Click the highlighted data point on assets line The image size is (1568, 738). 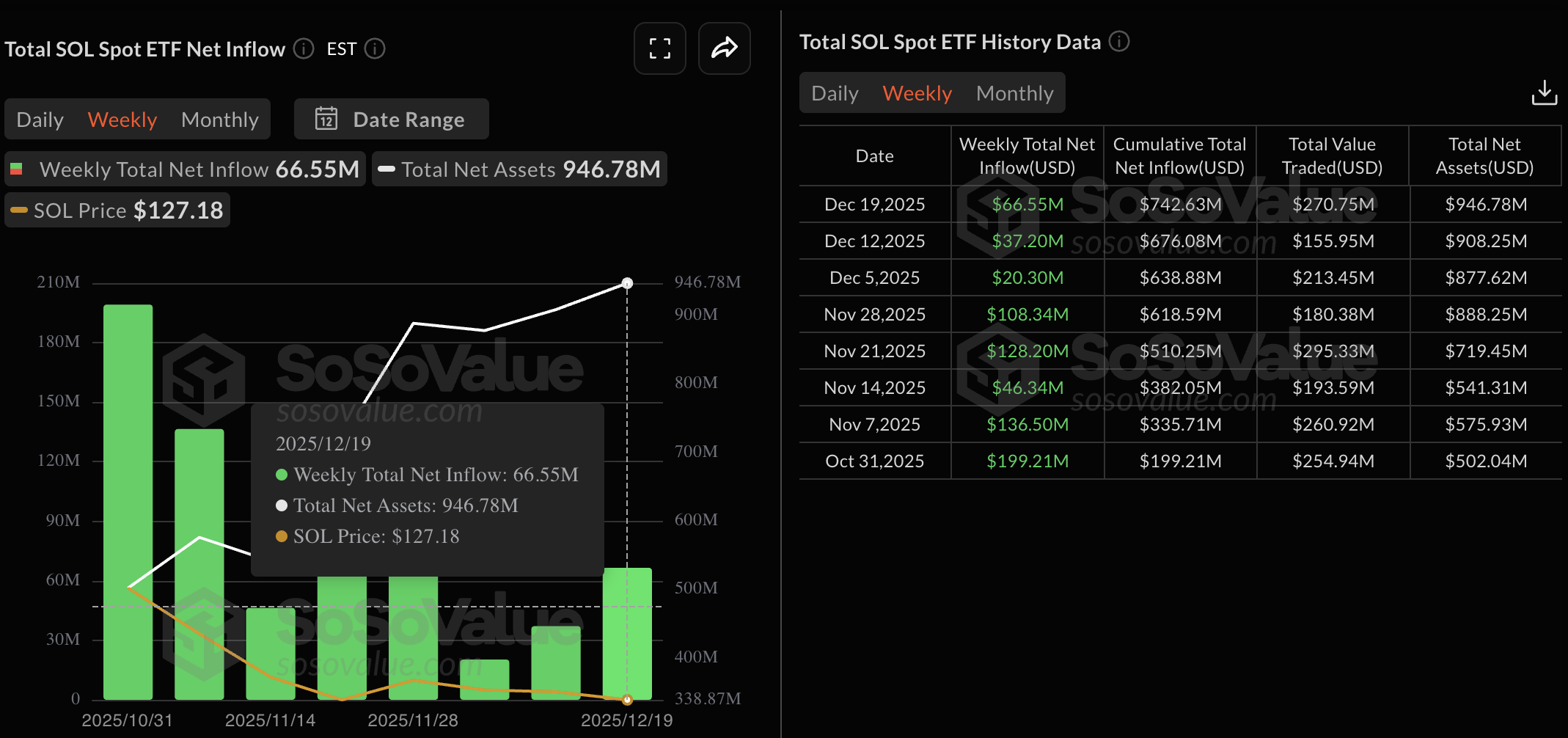[x=627, y=282]
